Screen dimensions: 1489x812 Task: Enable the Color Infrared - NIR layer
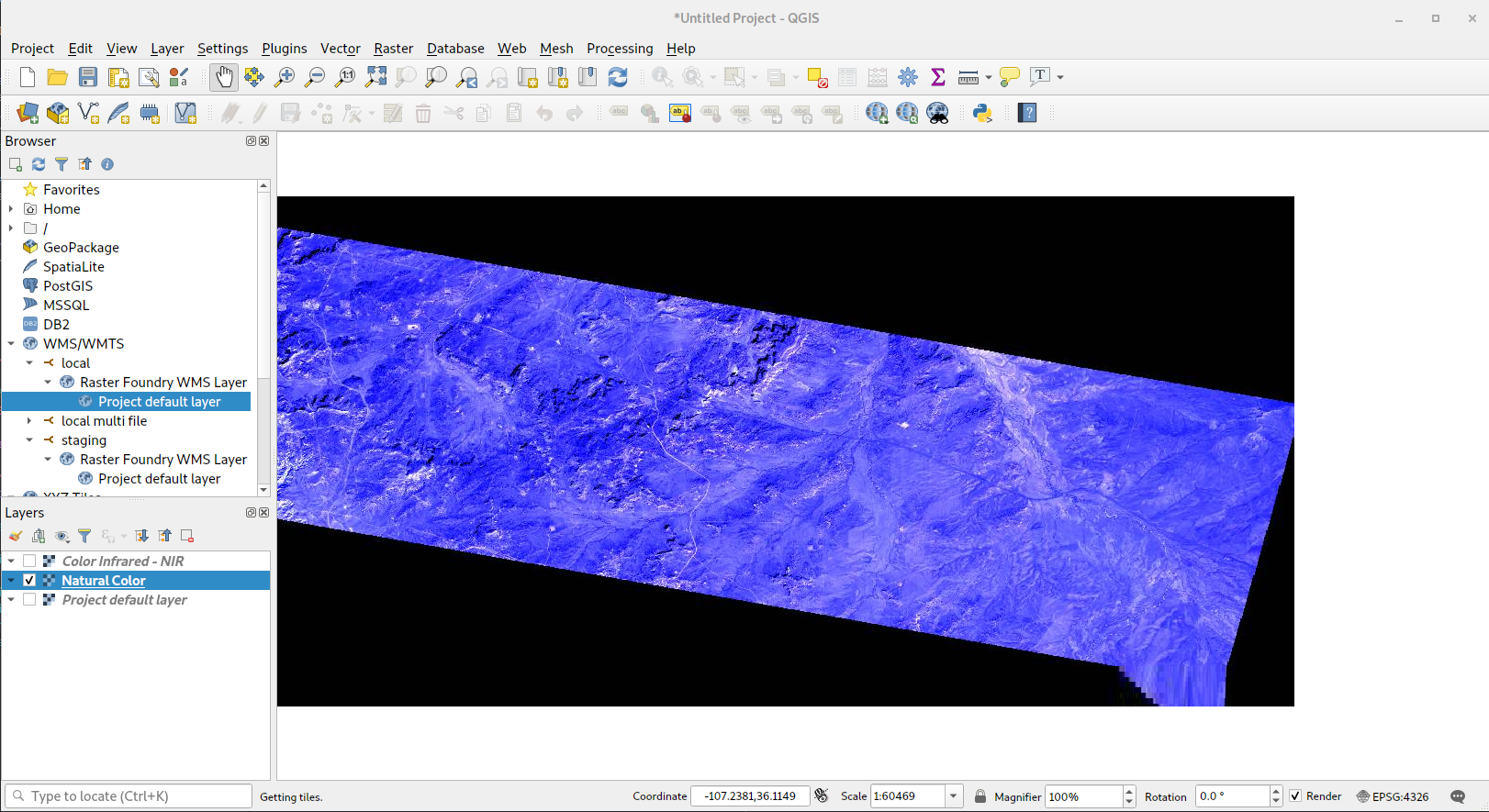[x=29, y=562]
